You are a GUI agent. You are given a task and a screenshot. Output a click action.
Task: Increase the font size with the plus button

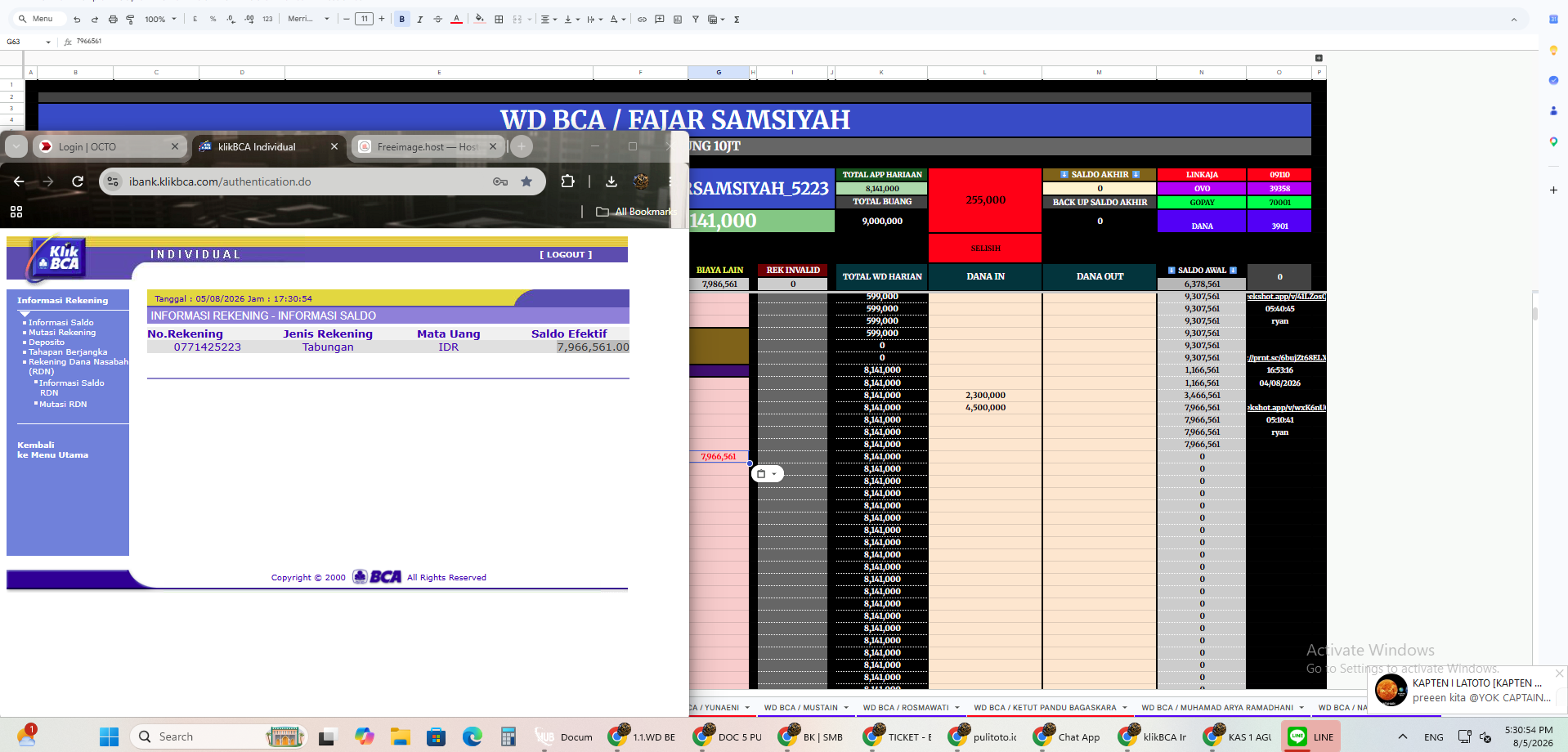(x=382, y=19)
